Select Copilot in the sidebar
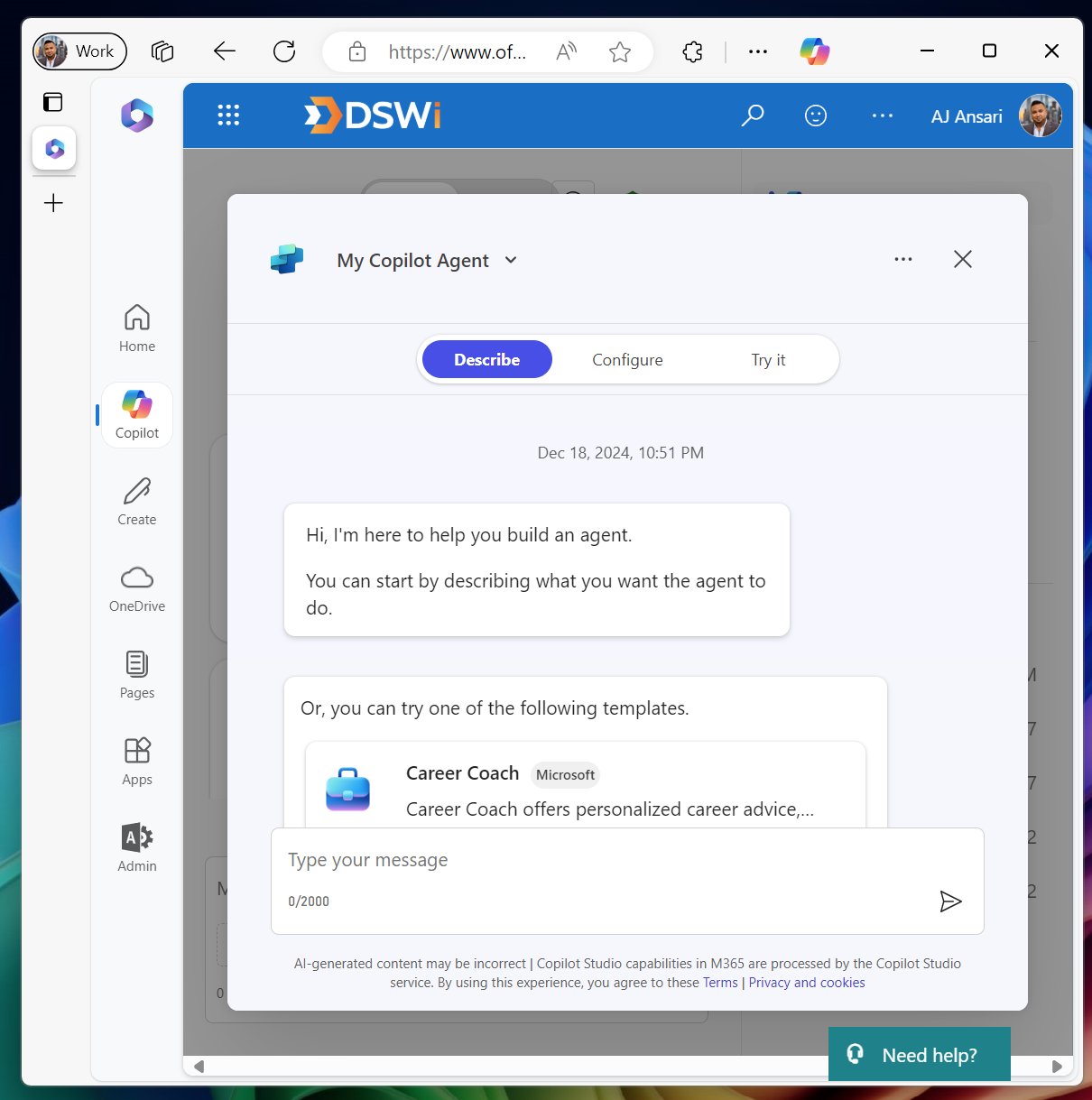Image resolution: width=1092 pixels, height=1100 pixels. coord(137,415)
